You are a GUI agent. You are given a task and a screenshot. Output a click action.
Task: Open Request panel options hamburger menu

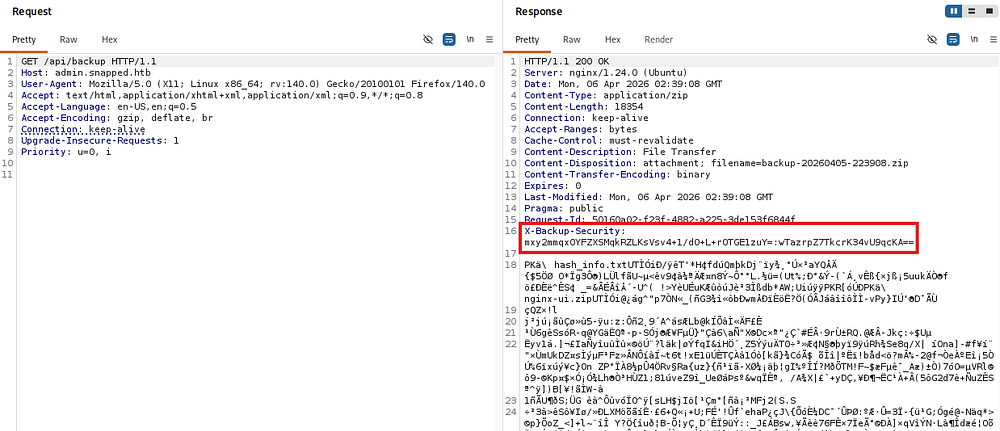pyautogui.click(x=490, y=40)
